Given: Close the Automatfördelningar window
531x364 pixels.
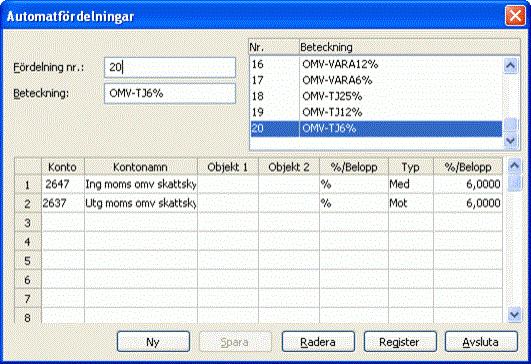Looking at the screenshot, I should coord(515,16).
